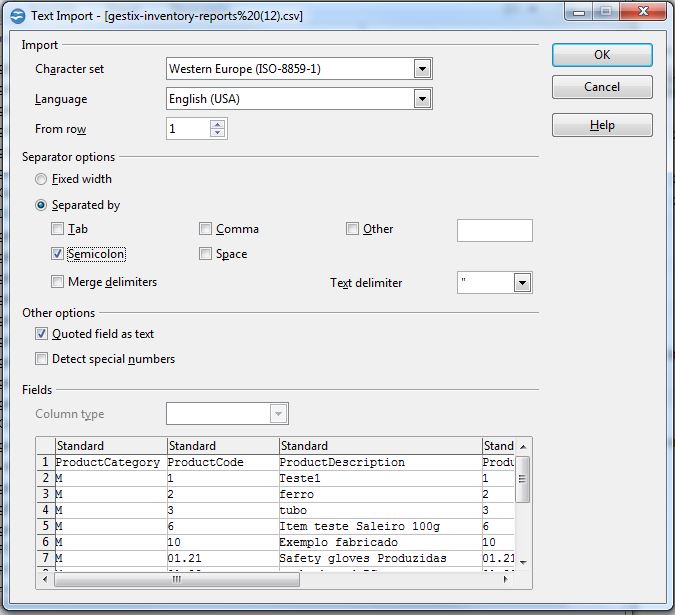Click the ProductCode header cell in preview
Screen dimensions: 675x615
[223, 463]
